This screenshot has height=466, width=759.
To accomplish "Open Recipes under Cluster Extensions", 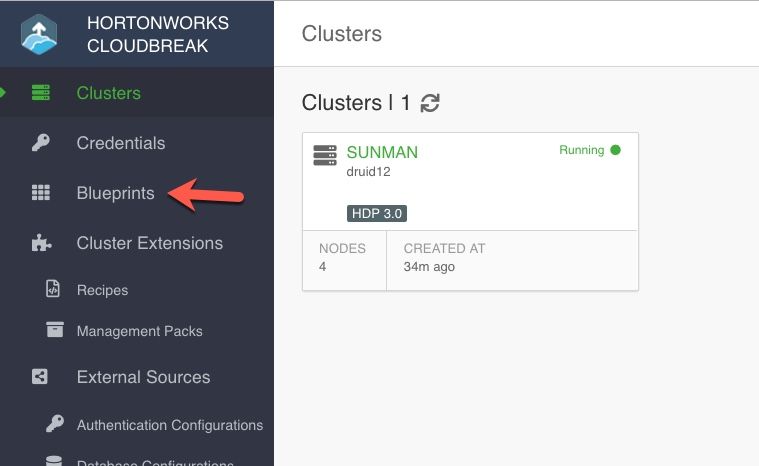I will coord(102,290).
